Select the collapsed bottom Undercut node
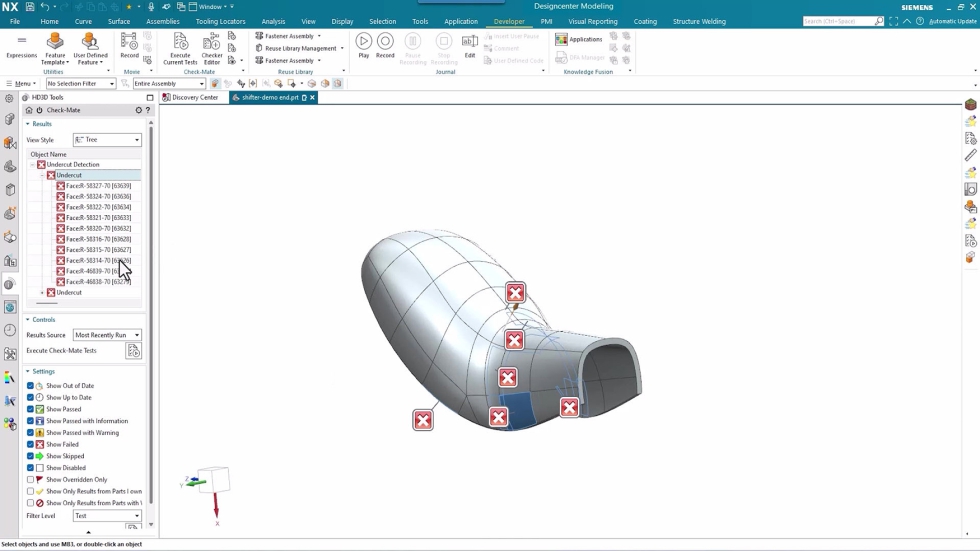Screen dimensions: 980x551 69,292
